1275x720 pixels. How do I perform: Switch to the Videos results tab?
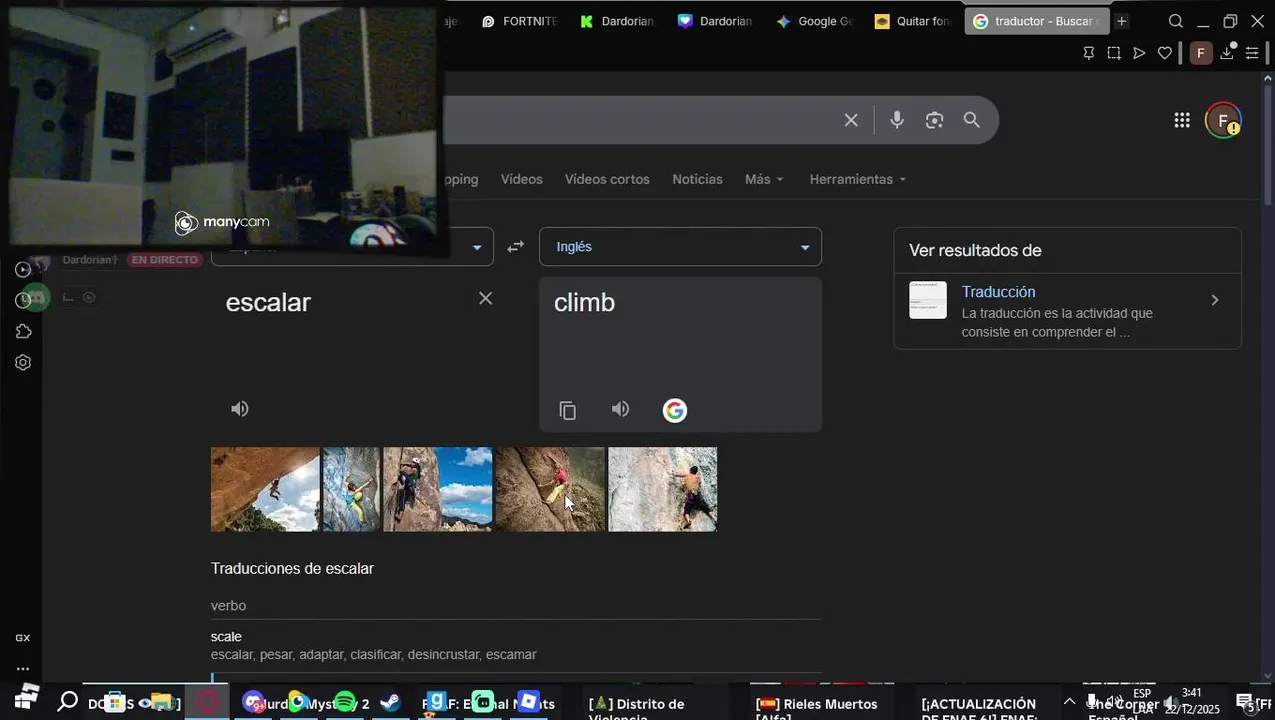point(522,179)
